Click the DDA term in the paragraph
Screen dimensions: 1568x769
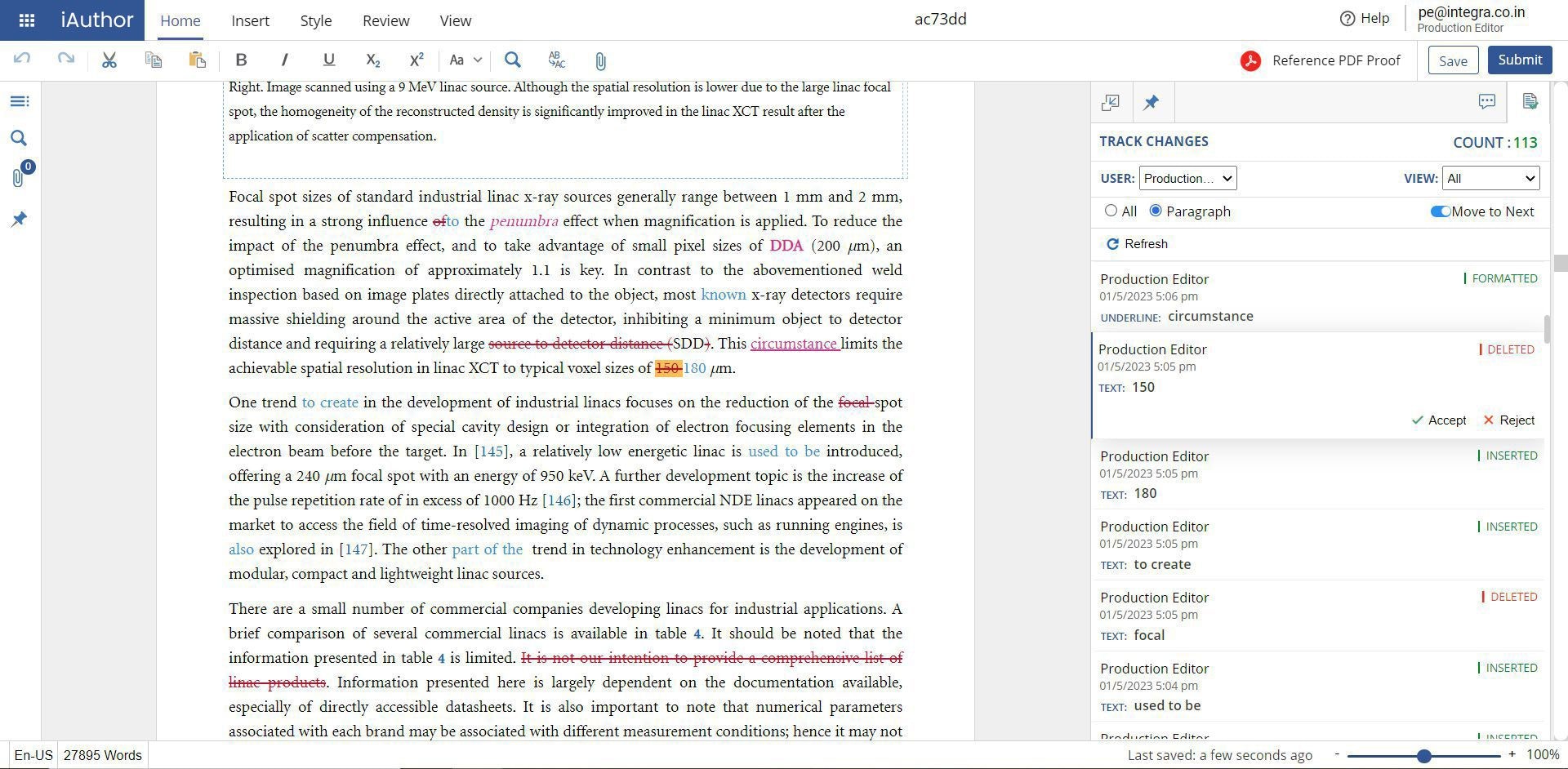(x=786, y=246)
